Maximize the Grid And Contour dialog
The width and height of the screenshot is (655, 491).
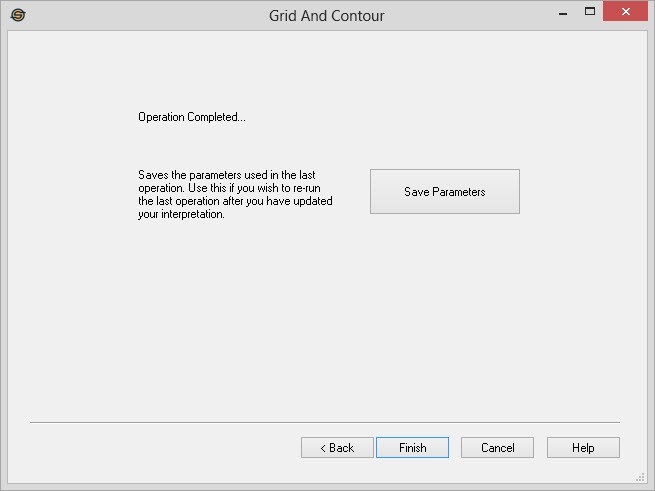tap(590, 12)
